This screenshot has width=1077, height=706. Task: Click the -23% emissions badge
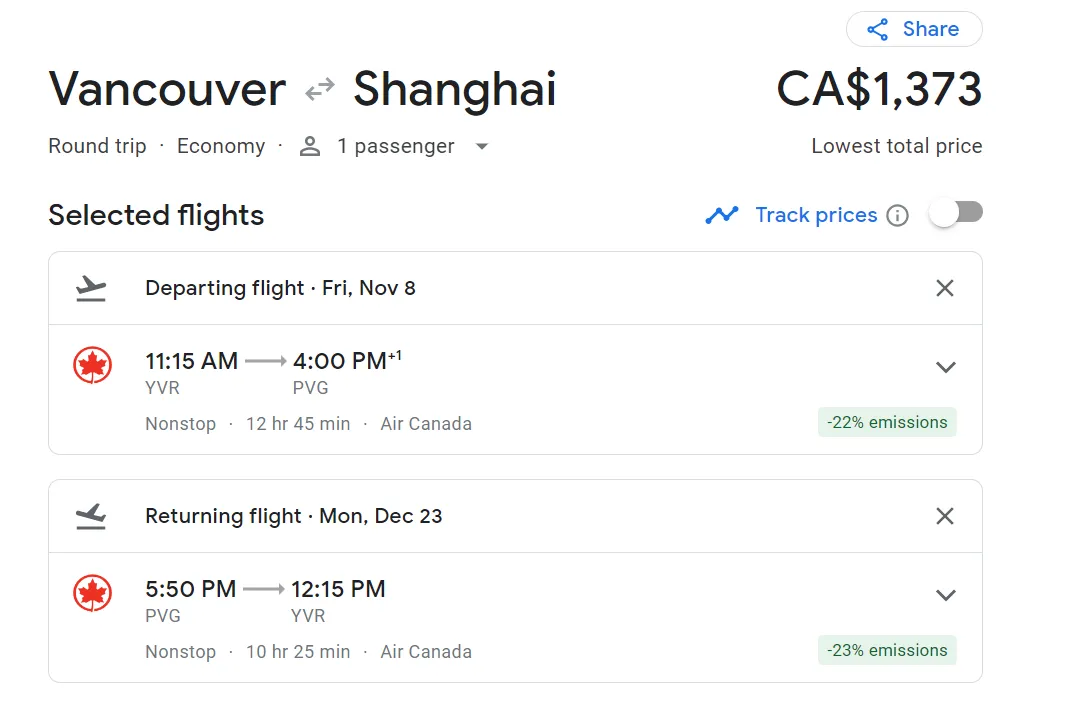coord(887,650)
